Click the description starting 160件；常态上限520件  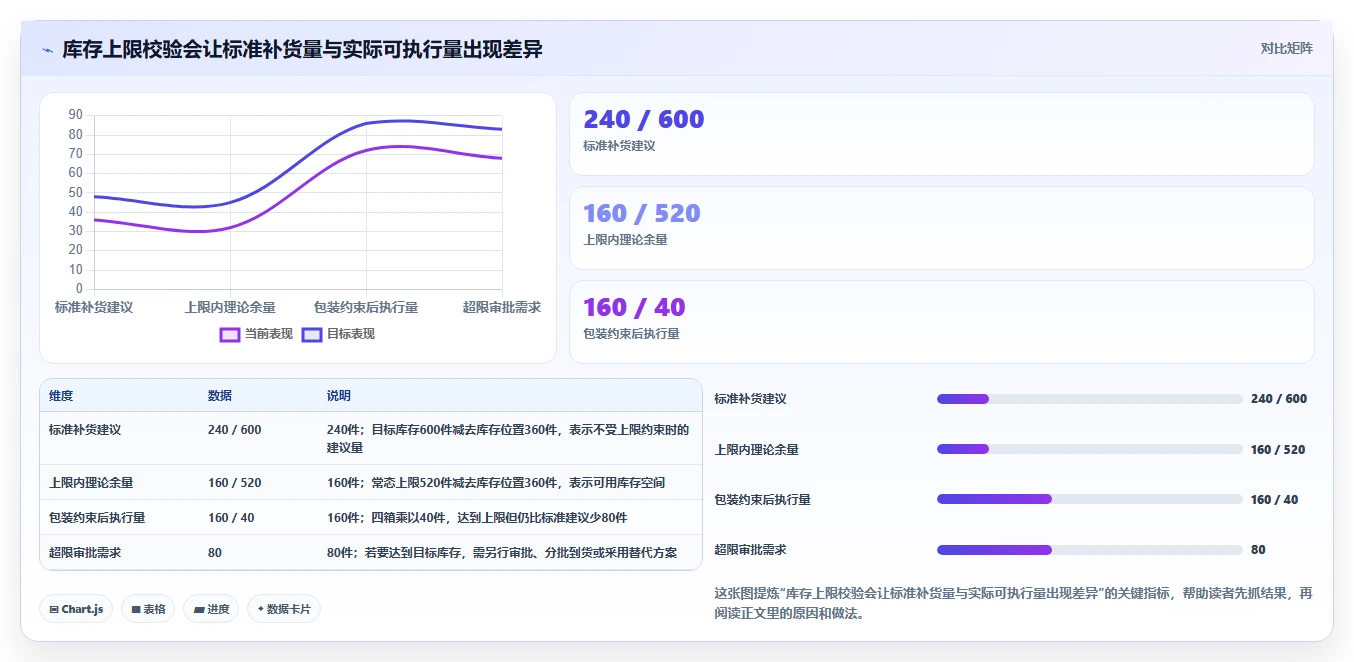pos(496,483)
